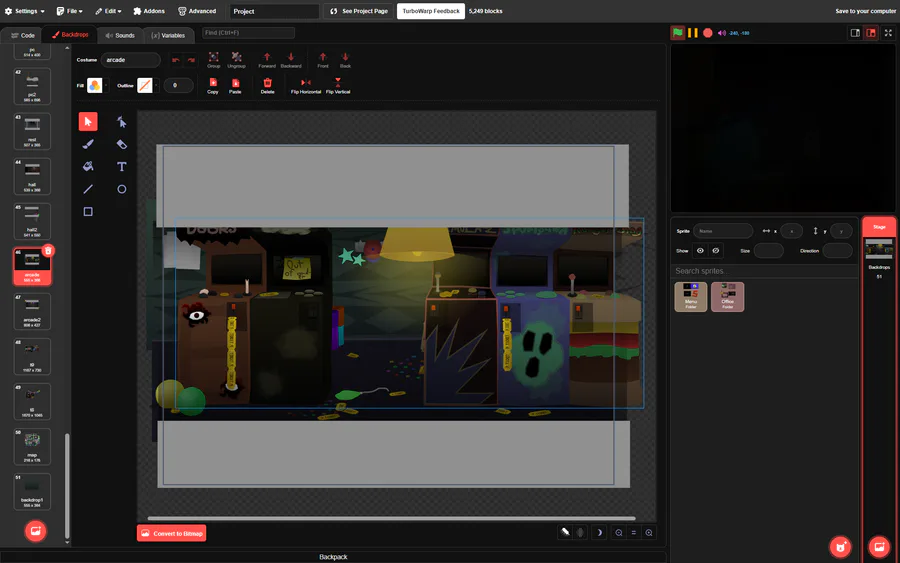
Task: Select the Line tool
Action: click(88, 189)
